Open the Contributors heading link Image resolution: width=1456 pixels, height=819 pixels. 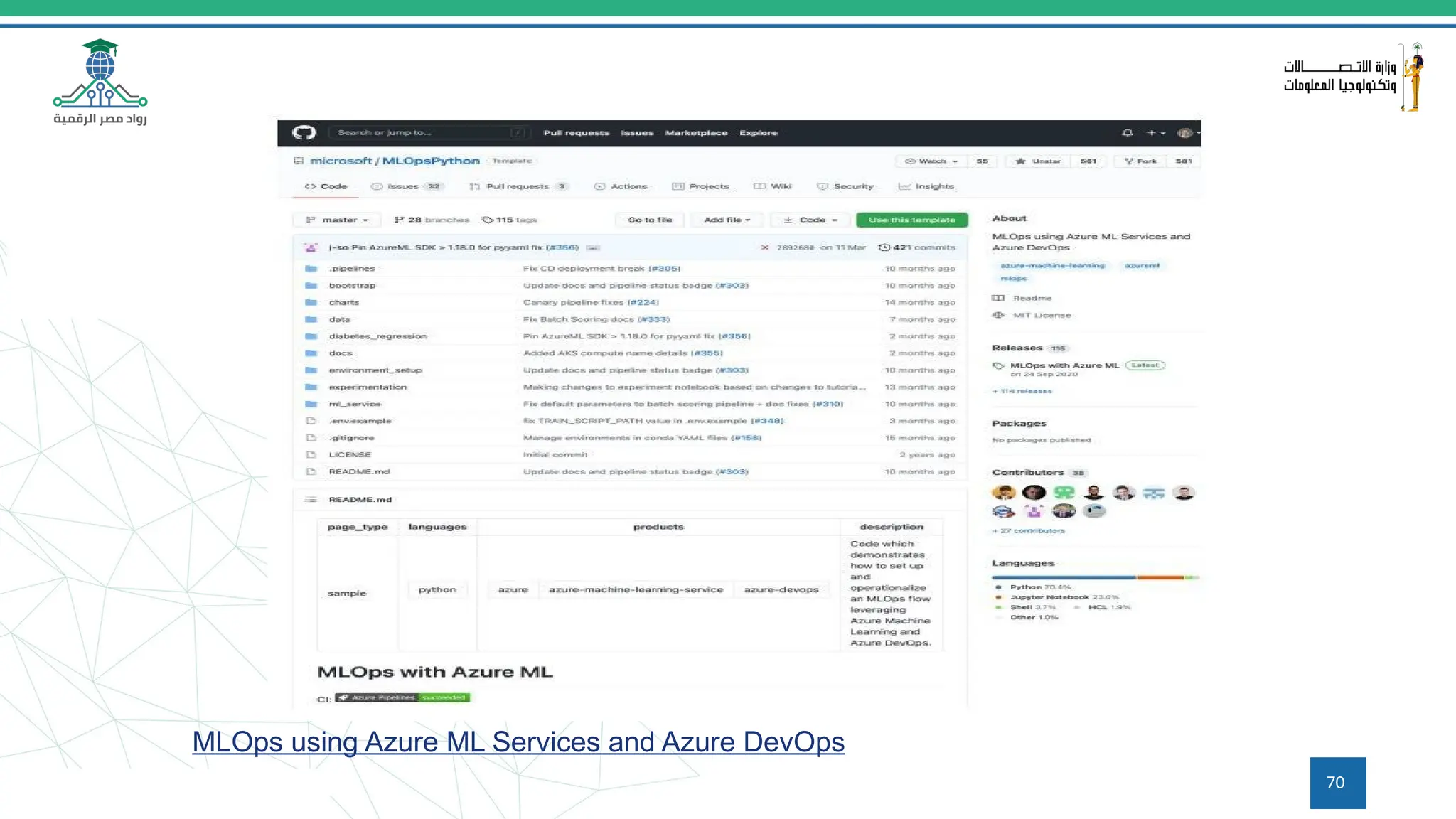(1028, 473)
